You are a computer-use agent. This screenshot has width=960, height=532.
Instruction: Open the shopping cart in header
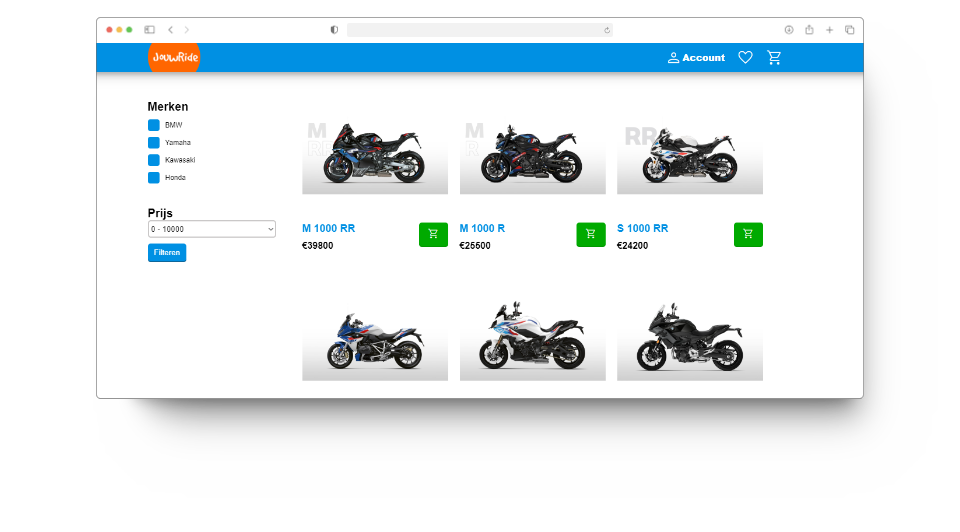tap(774, 58)
